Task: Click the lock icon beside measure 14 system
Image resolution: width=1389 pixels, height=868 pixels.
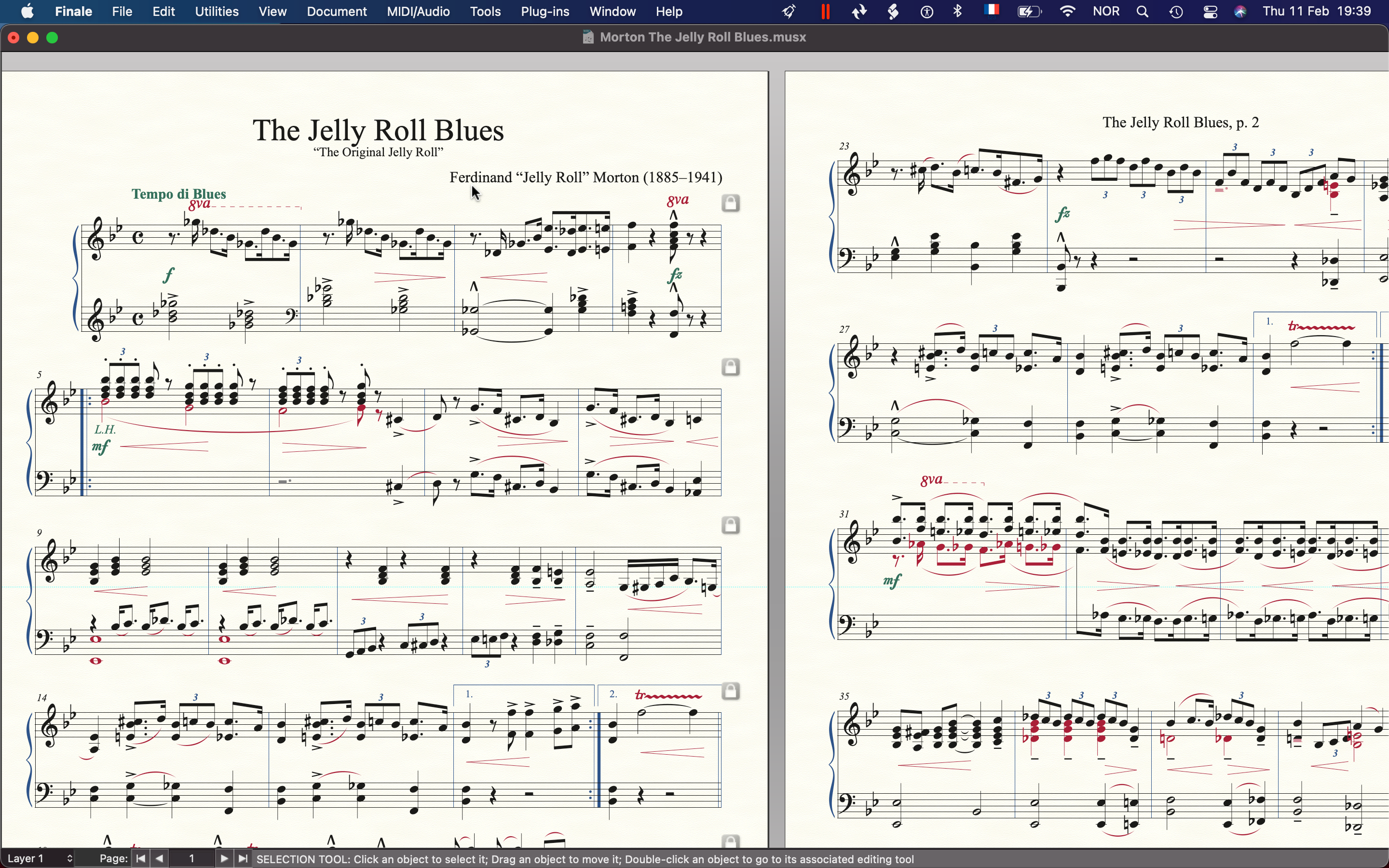Action: (x=732, y=691)
